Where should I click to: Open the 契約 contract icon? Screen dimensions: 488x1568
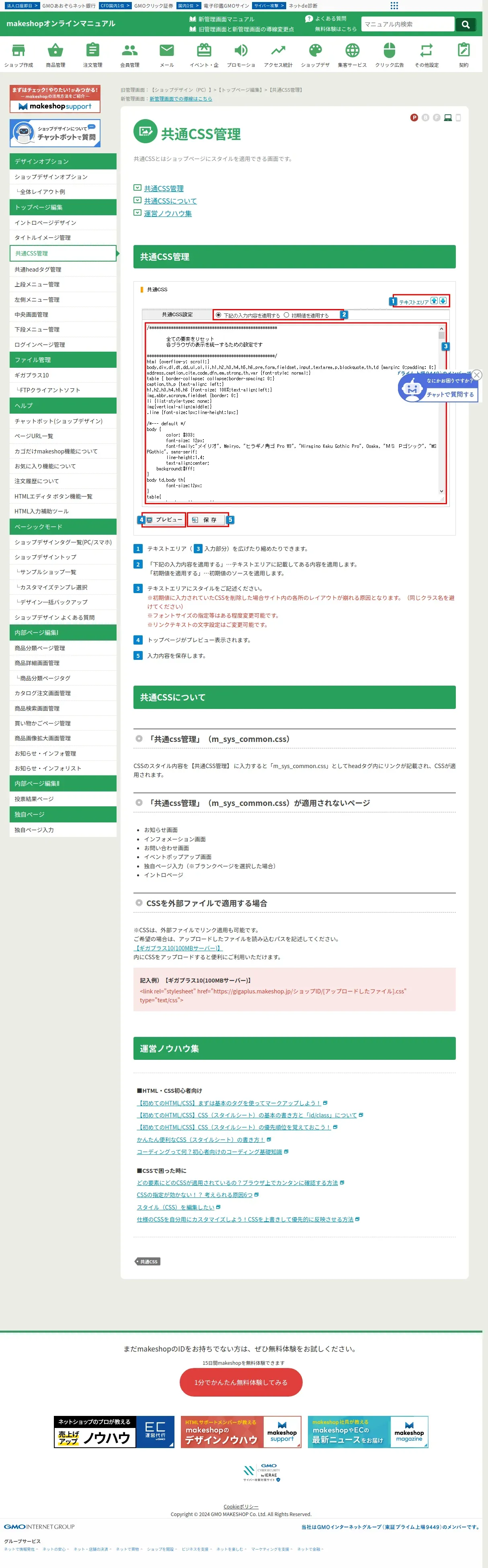point(463,50)
